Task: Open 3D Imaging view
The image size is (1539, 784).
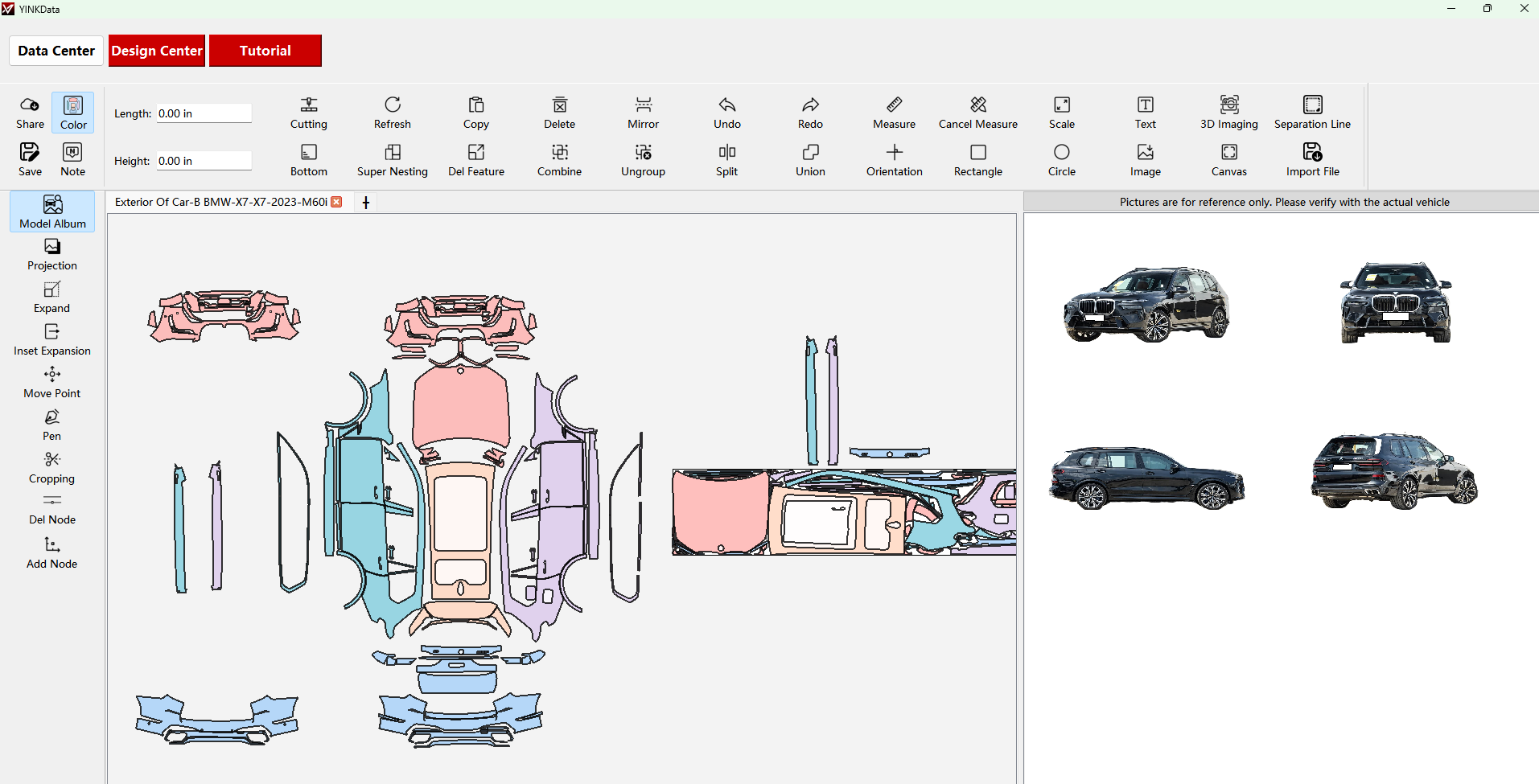Action: coord(1228,113)
